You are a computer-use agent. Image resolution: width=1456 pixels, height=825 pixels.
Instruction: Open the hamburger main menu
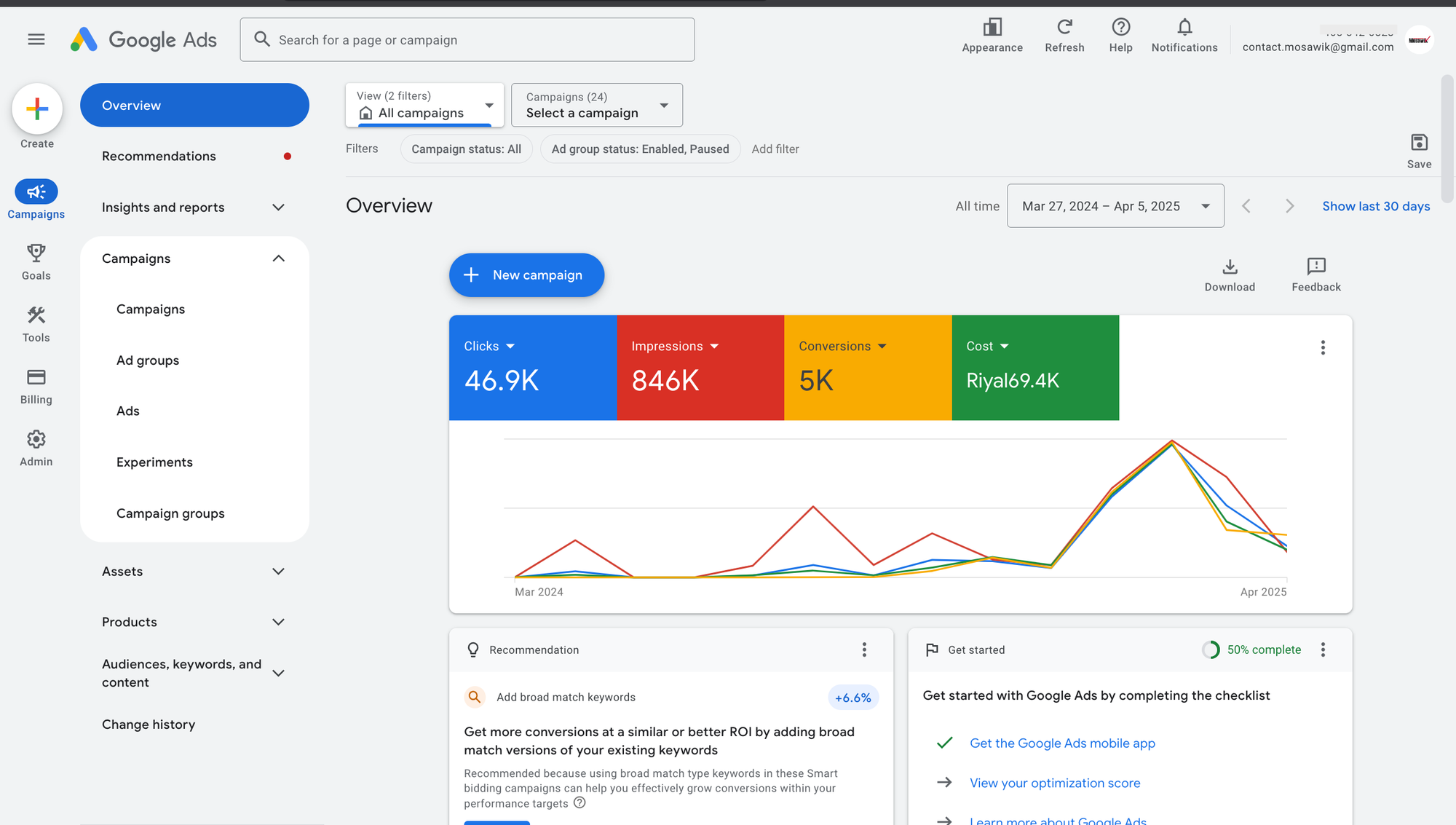tap(36, 39)
